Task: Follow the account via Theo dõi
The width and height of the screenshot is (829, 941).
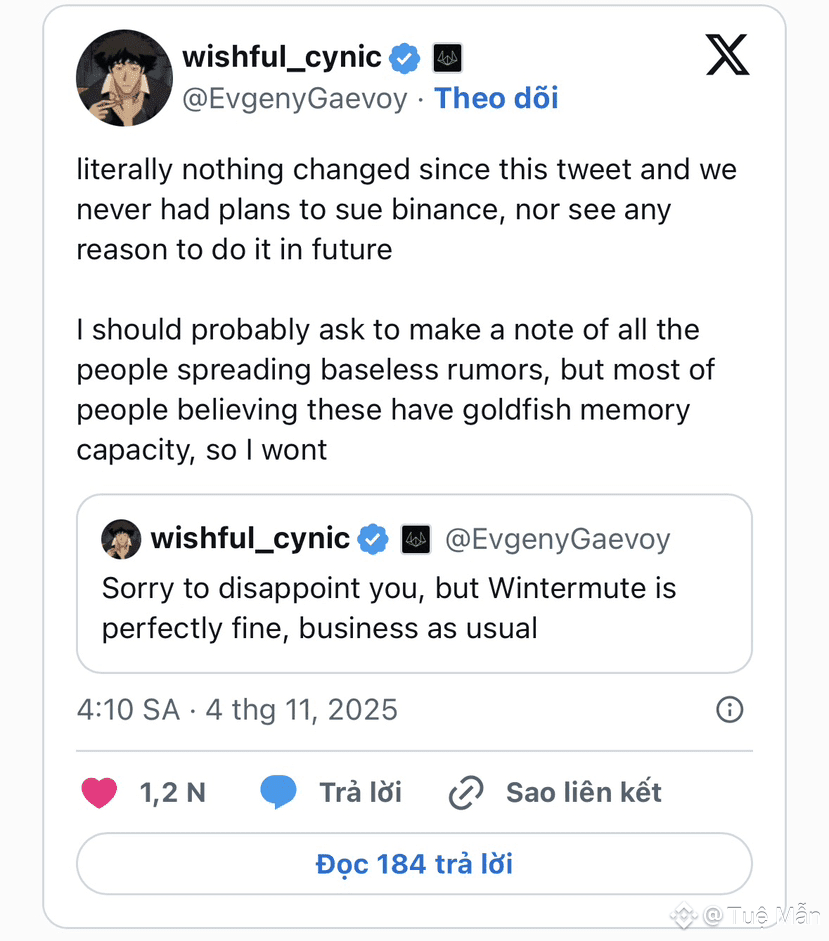Action: tap(496, 98)
